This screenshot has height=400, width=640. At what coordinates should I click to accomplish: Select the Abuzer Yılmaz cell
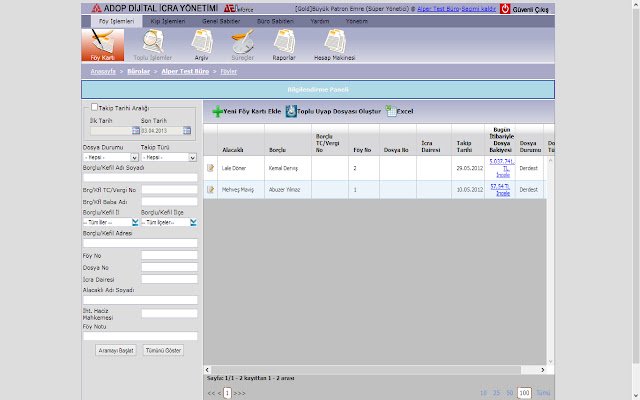pyautogui.click(x=288, y=189)
